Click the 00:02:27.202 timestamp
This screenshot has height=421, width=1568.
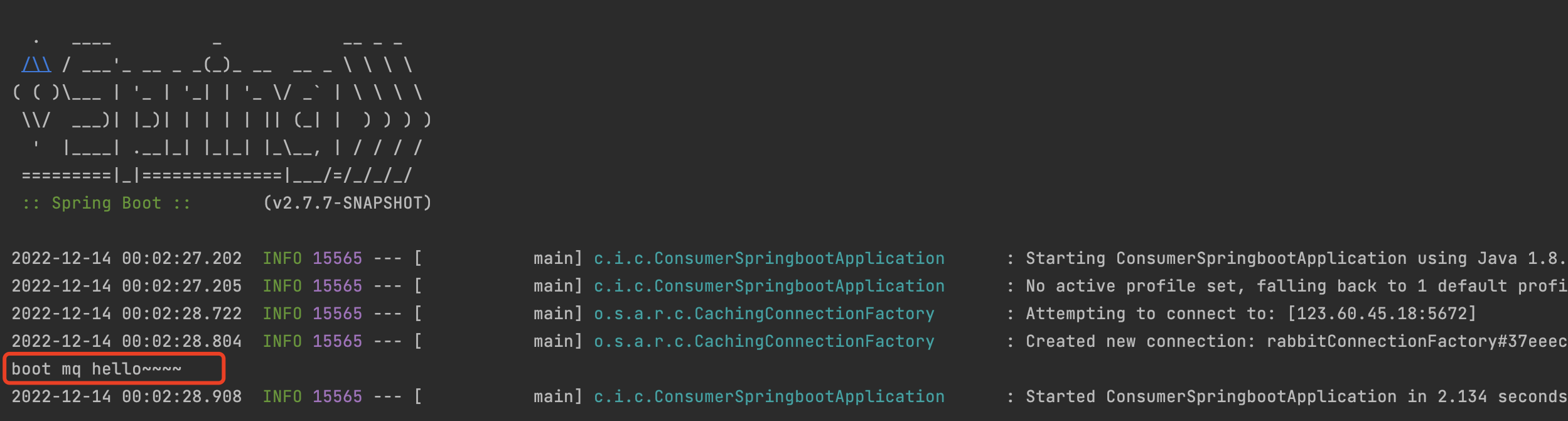(x=181, y=258)
